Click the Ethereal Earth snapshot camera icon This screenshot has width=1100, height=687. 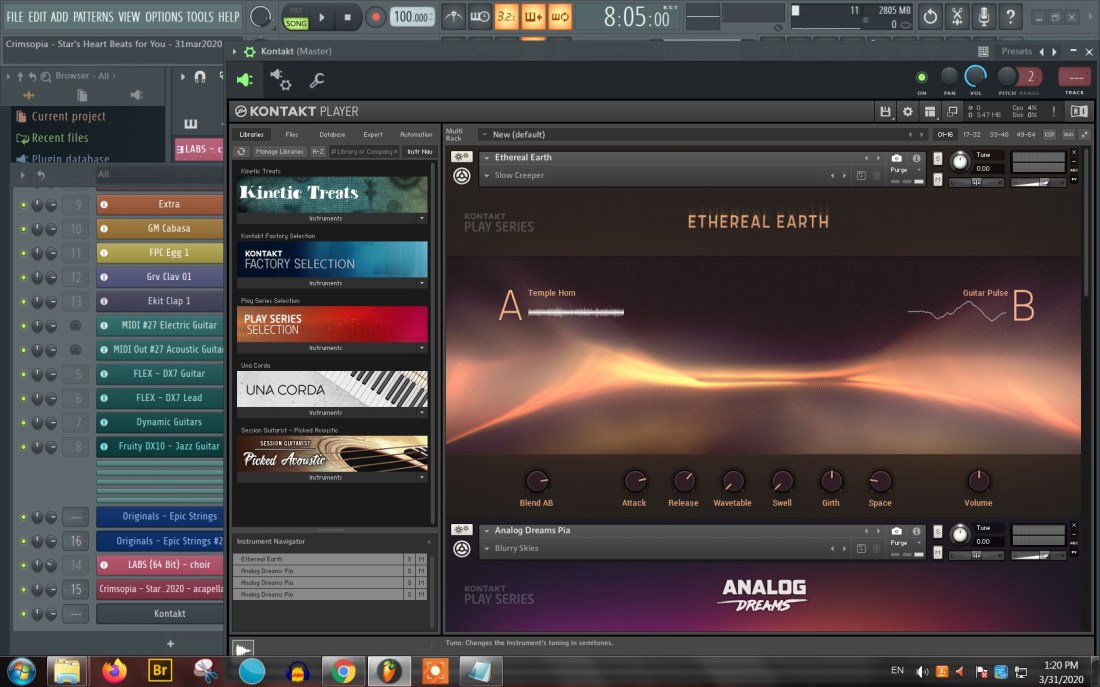point(897,158)
